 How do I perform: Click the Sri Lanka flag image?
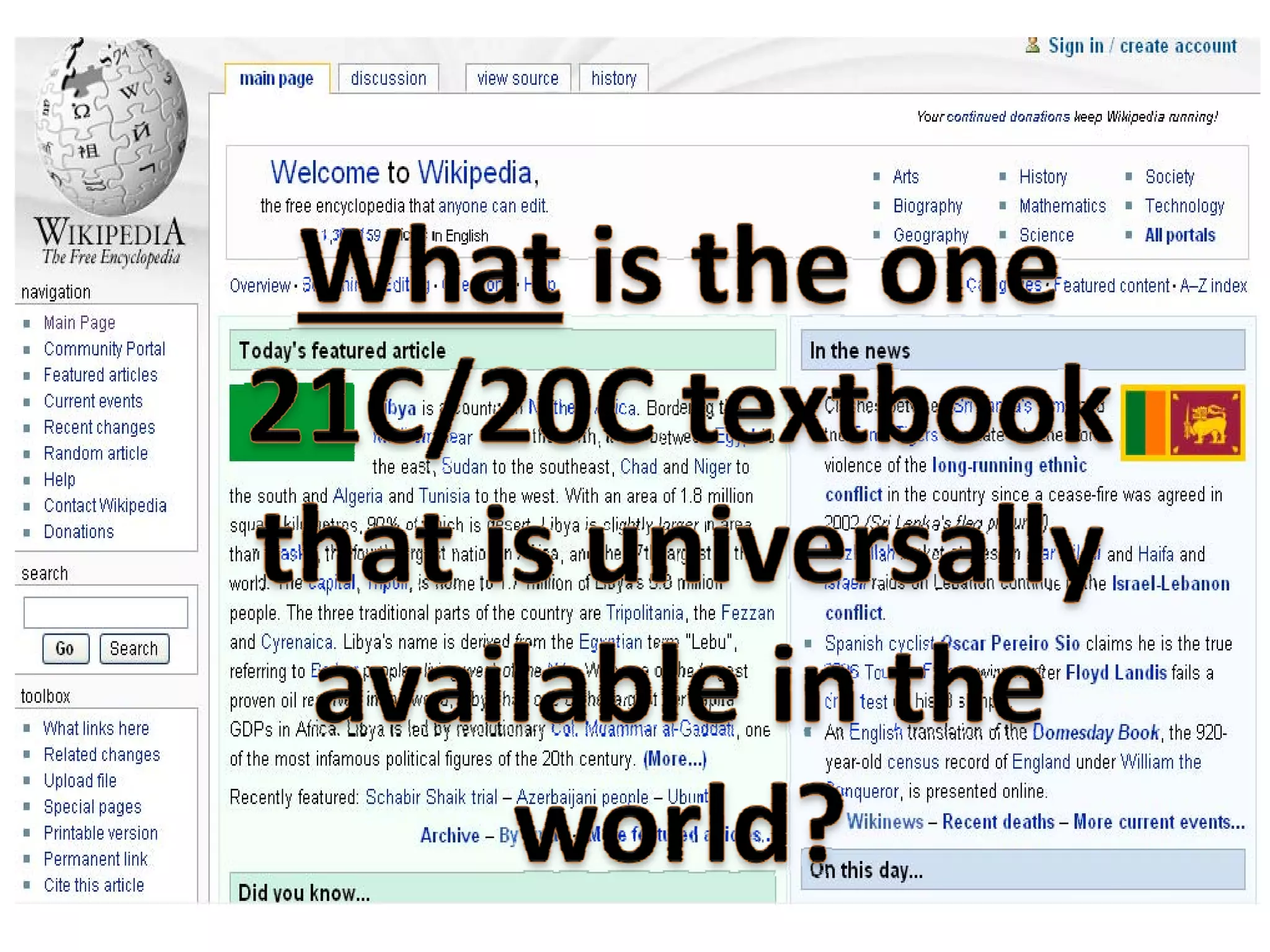[x=1183, y=423]
